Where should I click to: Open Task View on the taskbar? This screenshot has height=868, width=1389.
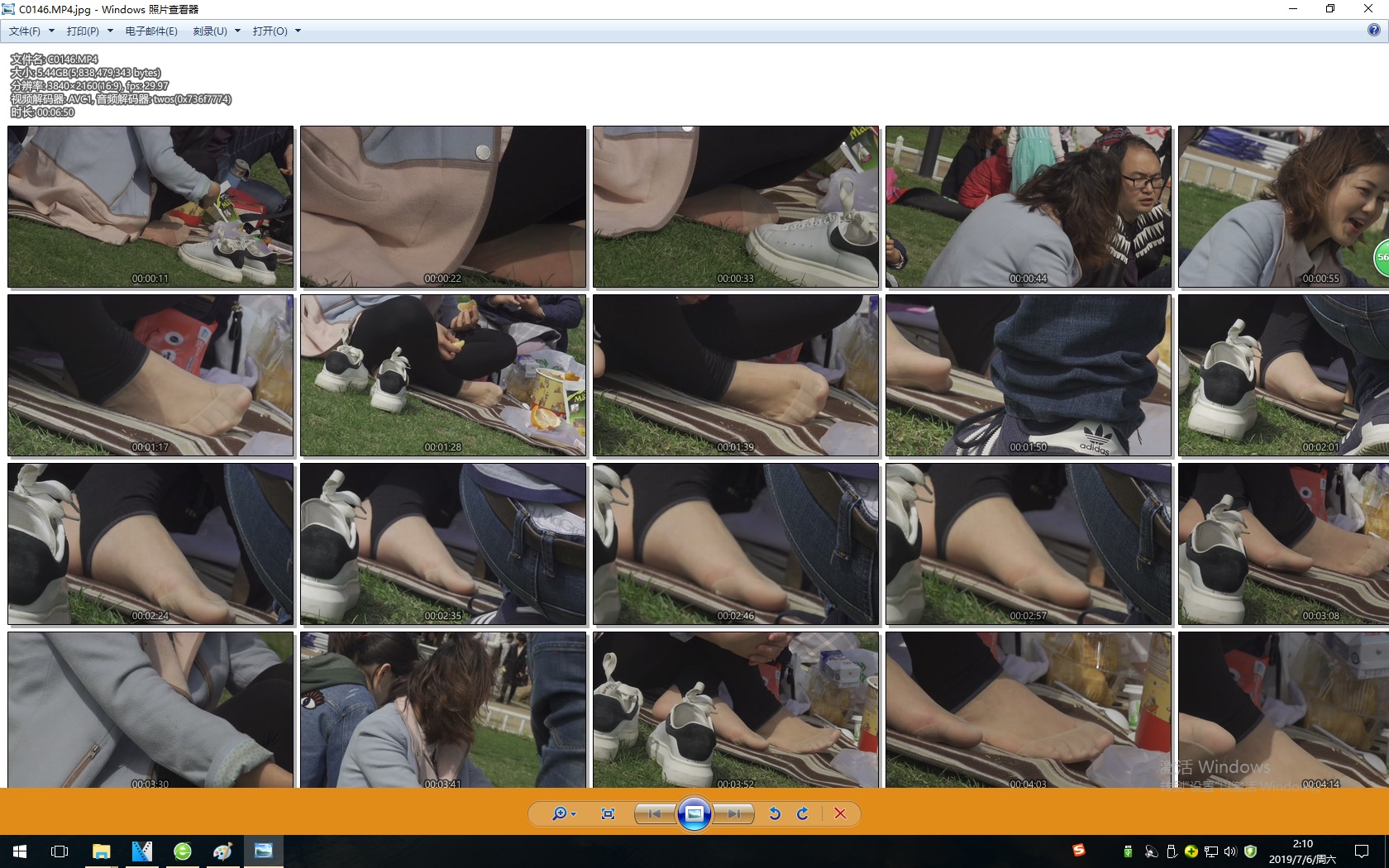[60, 851]
